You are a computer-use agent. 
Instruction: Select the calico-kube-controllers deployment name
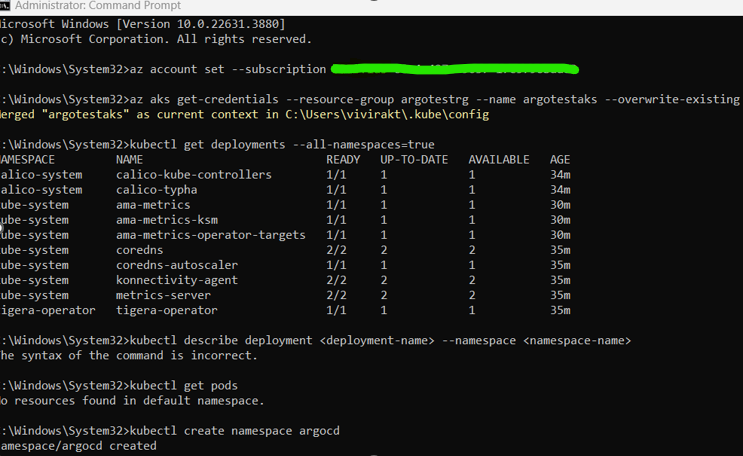193,175
